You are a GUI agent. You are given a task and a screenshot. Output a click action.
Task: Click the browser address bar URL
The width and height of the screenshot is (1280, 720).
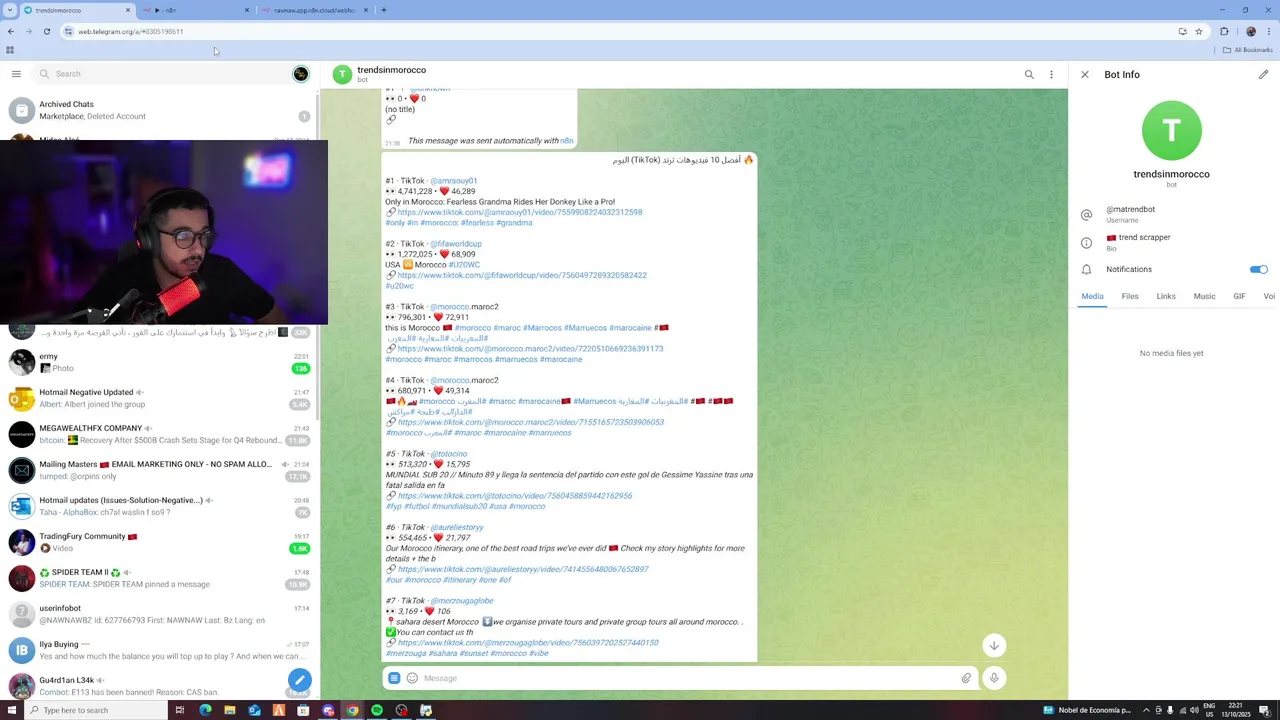coord(131,31)
